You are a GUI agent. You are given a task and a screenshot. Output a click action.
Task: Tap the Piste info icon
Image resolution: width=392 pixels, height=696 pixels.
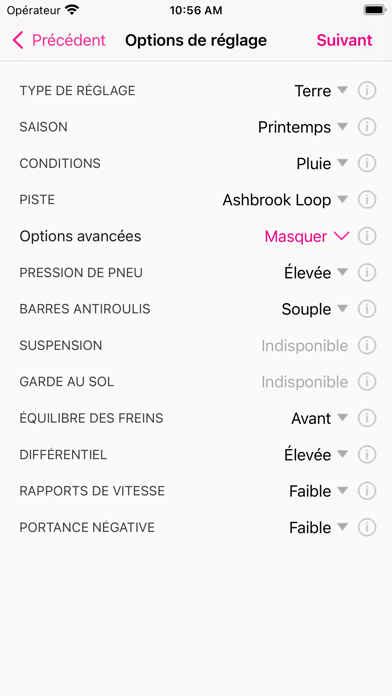pyautogui.click(x=367, y=200)
